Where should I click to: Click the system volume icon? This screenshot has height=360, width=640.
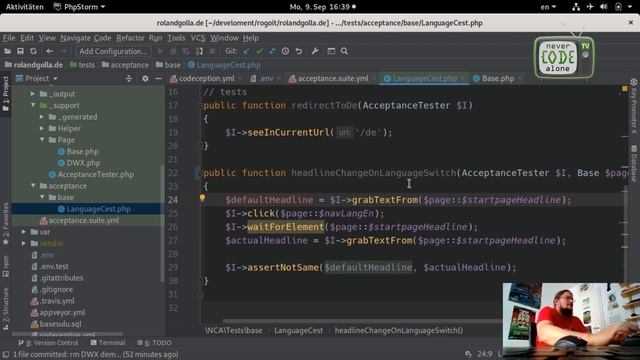[604, 7]
